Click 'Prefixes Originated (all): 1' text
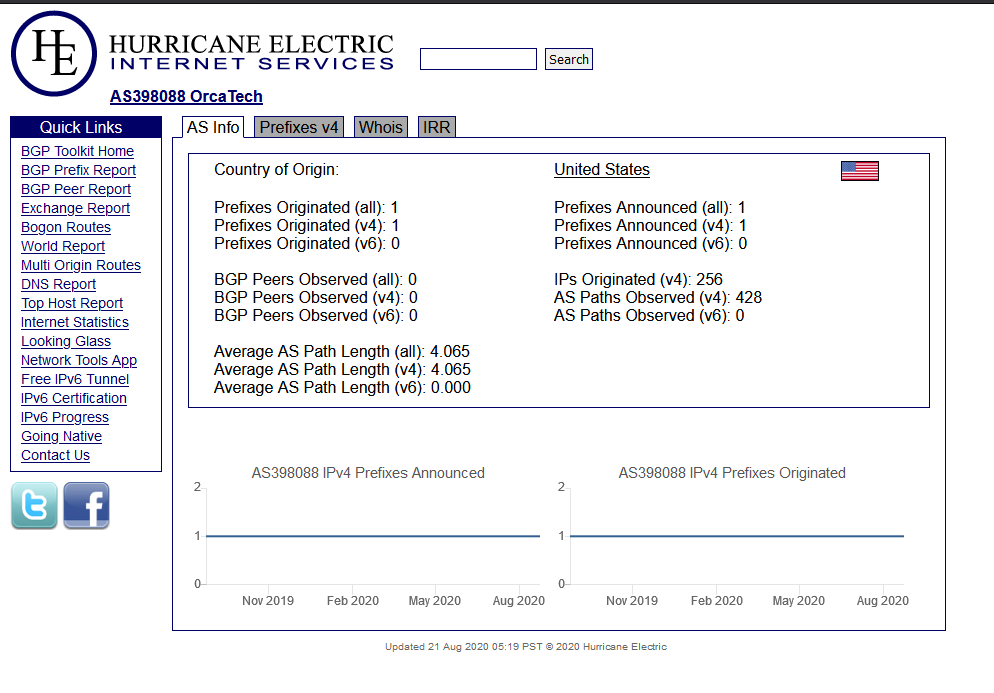Viewport: 994px width, 693px height. 306,207
